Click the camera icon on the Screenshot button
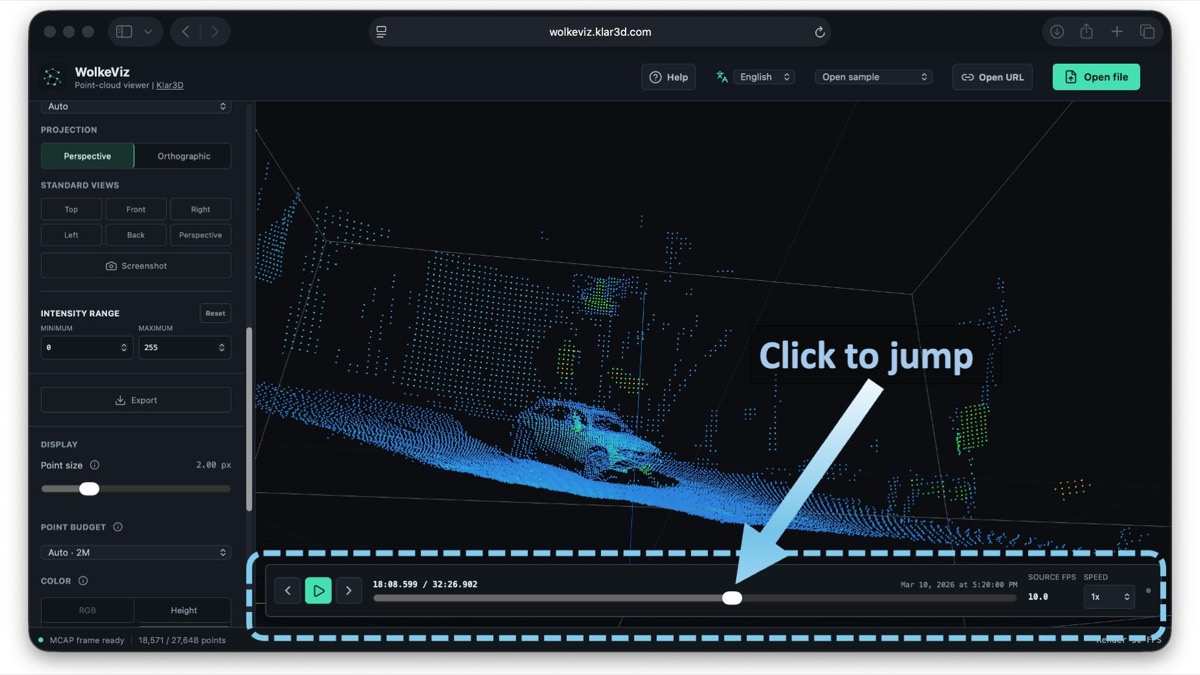Screen dimensions: 1200x675 click(111, 266)
